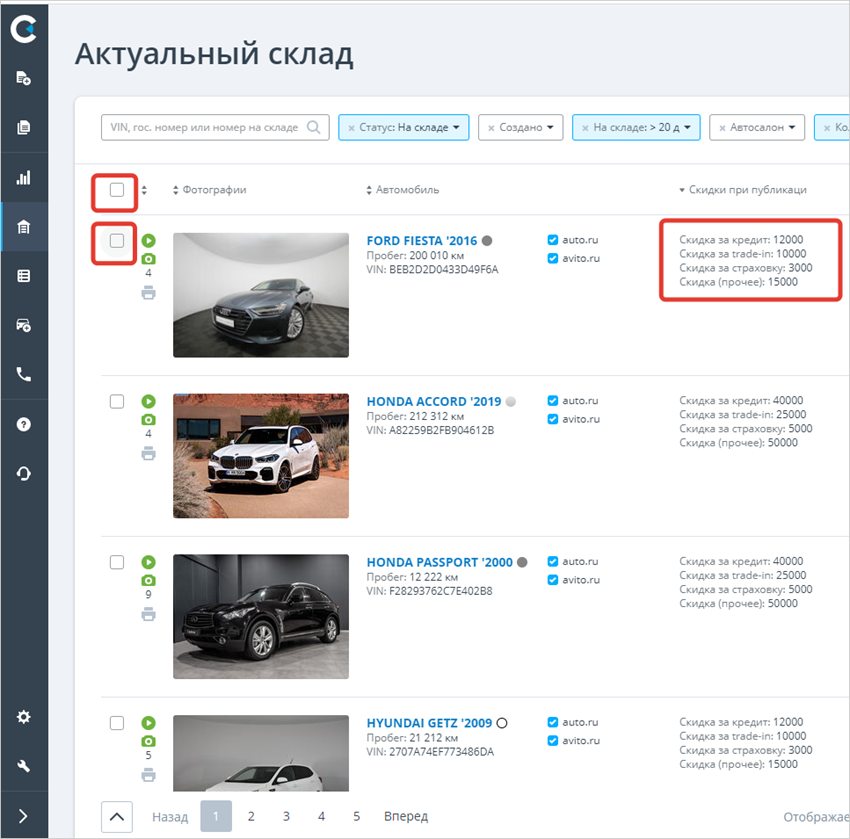The height and width of the screenshot is (839, 850).
Task: Select the Ford Fiesta row checkbox
Action: 117,240
